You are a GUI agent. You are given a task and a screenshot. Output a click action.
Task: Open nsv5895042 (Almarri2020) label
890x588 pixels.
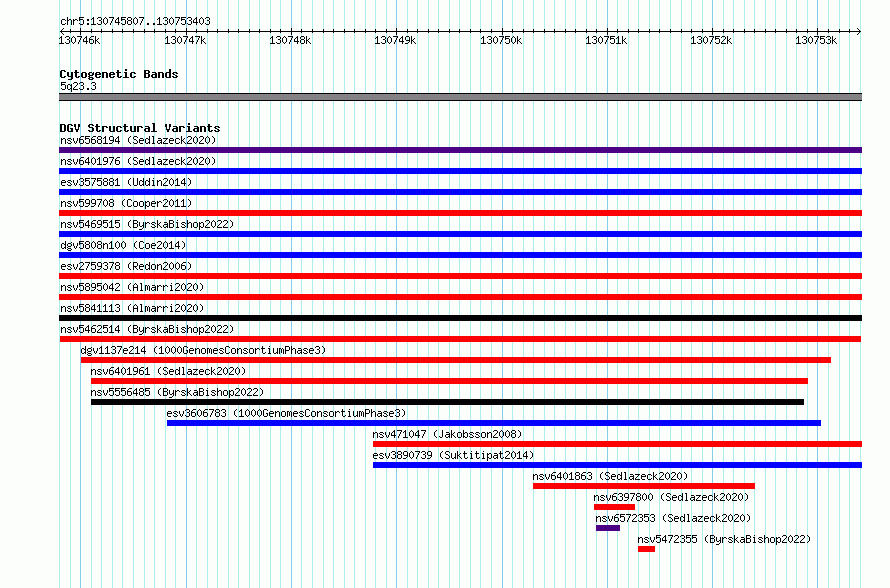point(132,287)
